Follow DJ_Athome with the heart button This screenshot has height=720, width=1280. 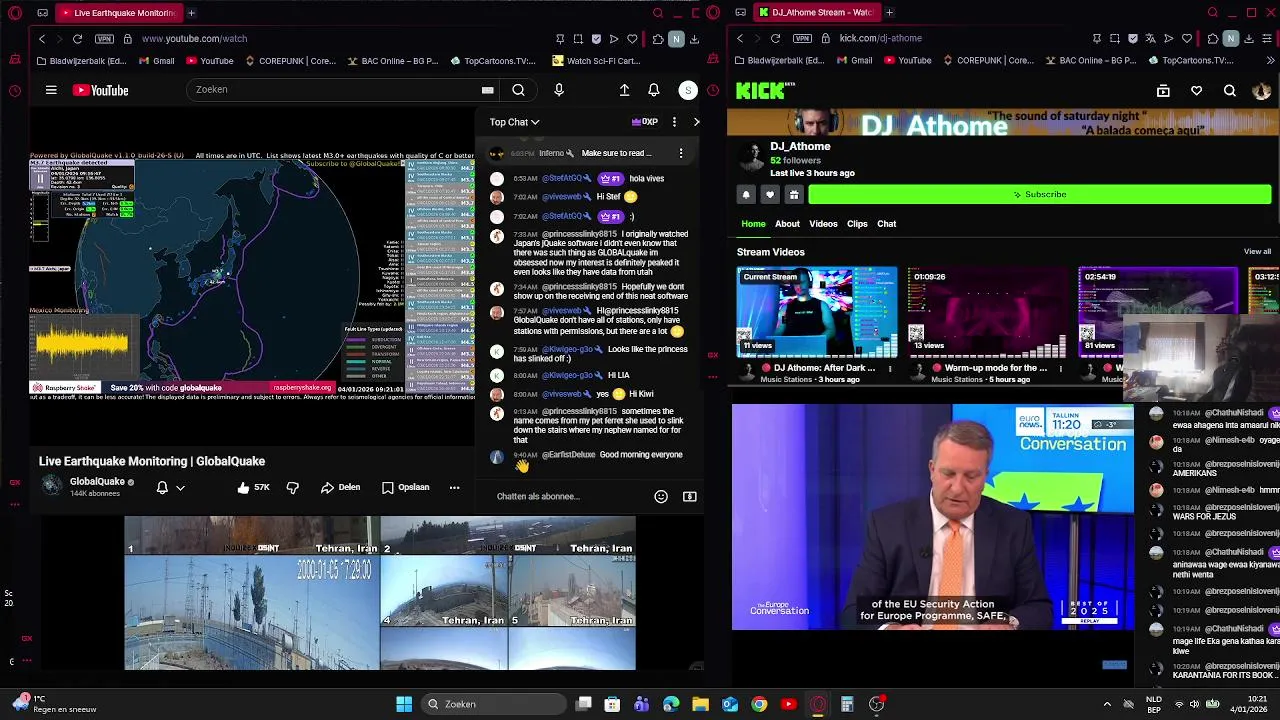pyautogui.click(x=769, y=194)
